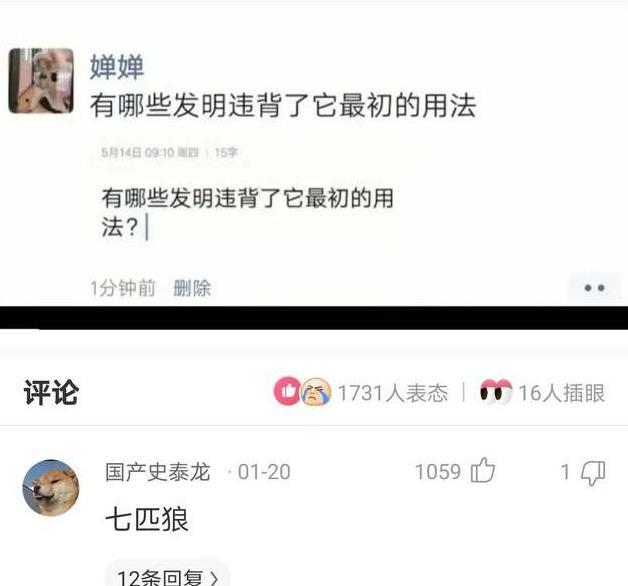Viewport: 628px width, 586px height.
Task: Open the post title text
Action: [x=283, y=105]
